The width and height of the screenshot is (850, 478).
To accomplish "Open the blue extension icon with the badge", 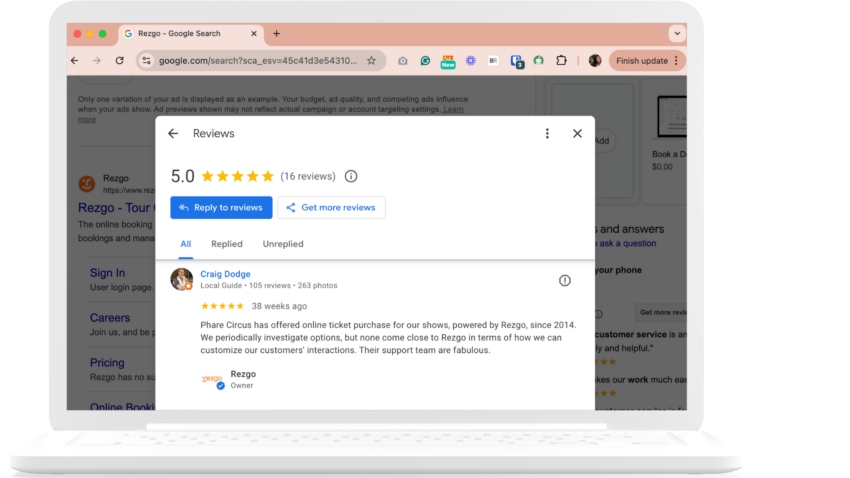I will [x=517, y=61].
